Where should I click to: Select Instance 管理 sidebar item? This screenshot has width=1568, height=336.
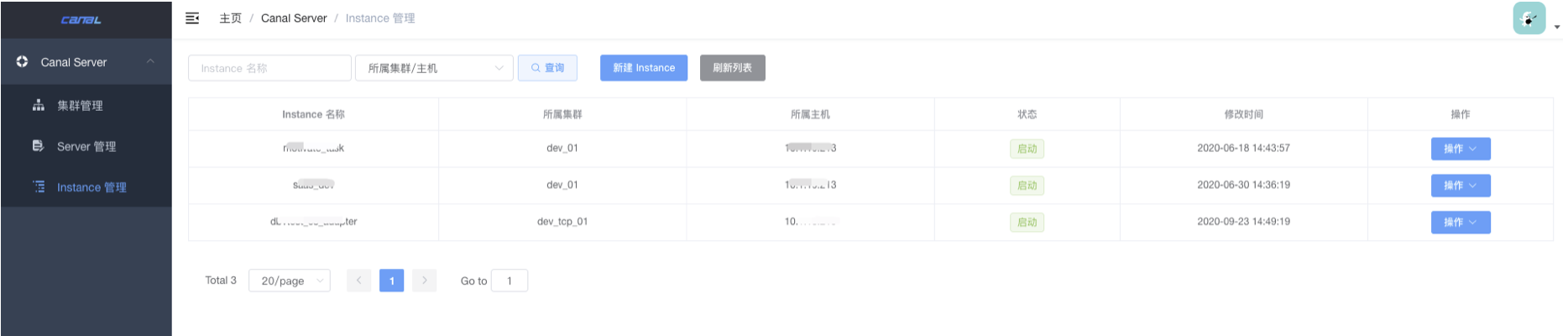pyautogui.click(x=86, y=186)
